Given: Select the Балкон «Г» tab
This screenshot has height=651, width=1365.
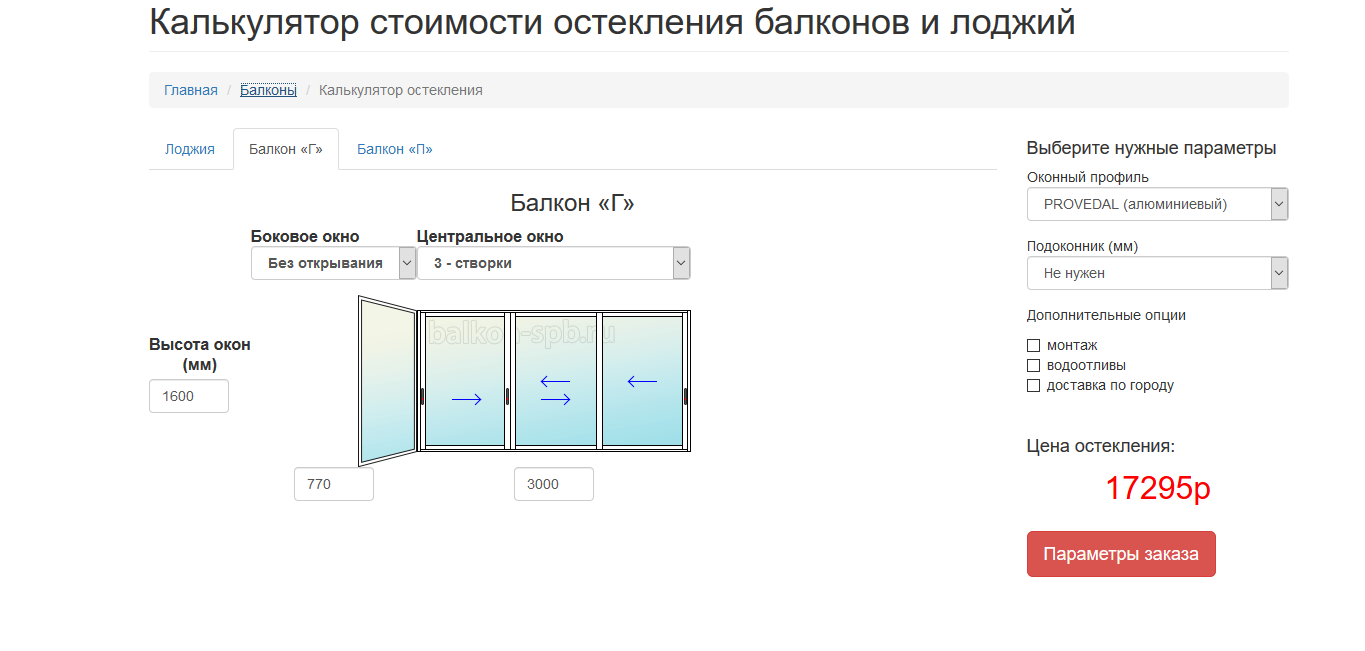Looking at the screenshot, I should click(285, 148).
